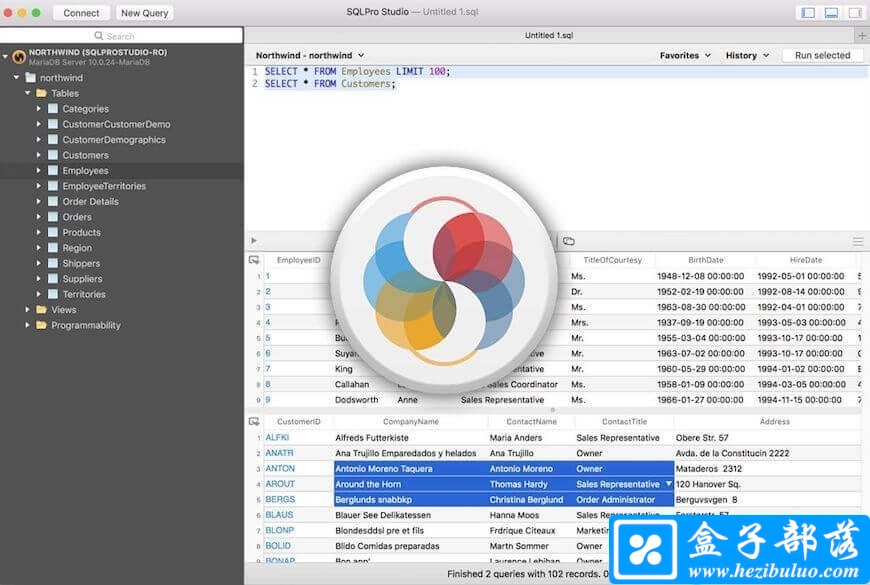Image resolution: width=870 pixels, height=585 pixels.
Task: Click Blauer See Delikatessen cell
Action: coord(383,515)
